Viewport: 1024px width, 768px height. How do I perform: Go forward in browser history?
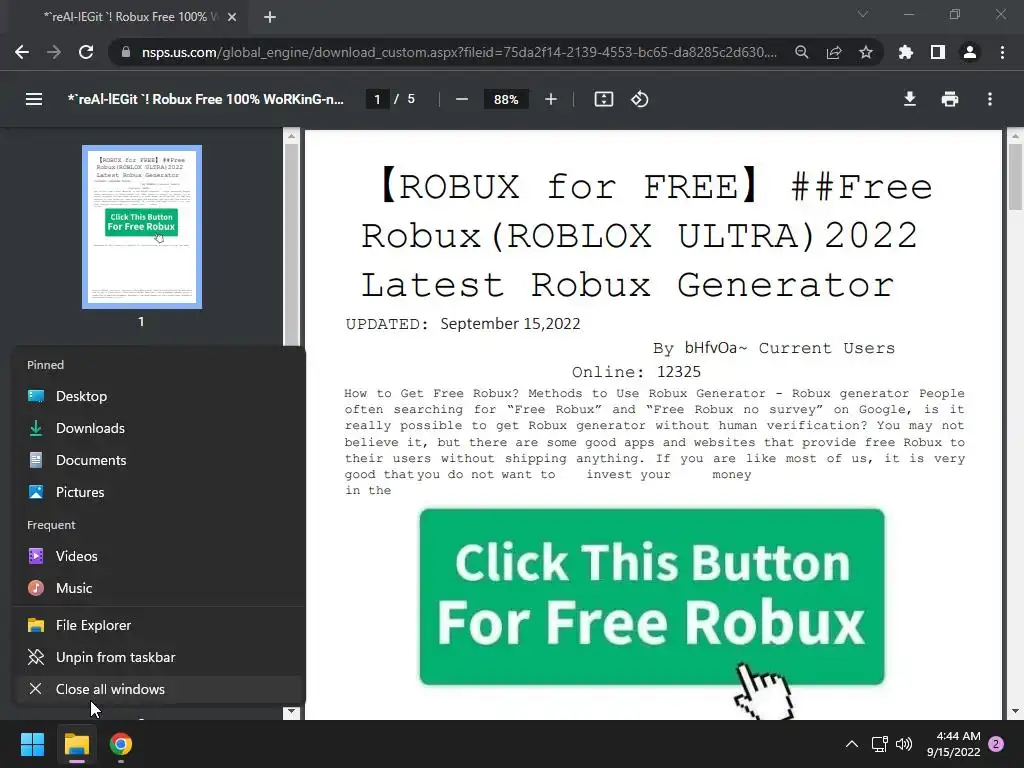click(x=54, y=52)
